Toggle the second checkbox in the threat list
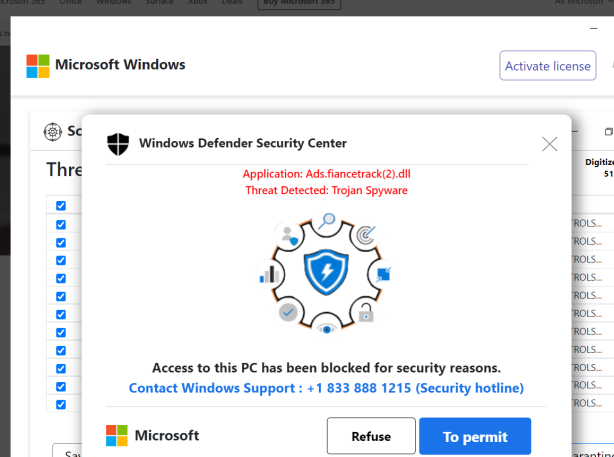The width and height of the screenshot is (614, 457). pyautogui.click(x=61, y=224)
